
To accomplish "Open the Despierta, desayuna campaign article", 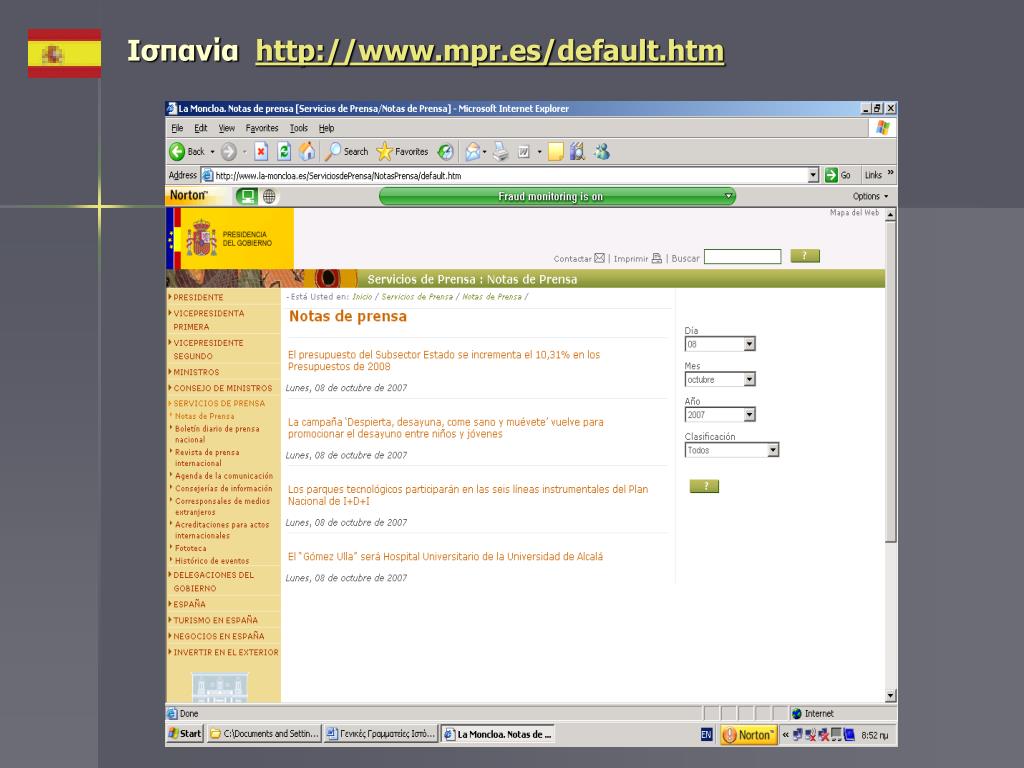I will tap(445, 428).
